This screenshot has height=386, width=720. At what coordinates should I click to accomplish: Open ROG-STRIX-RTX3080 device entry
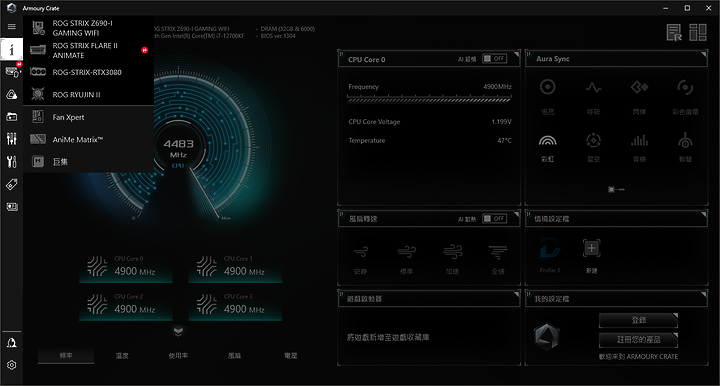[x=88, y=72]
